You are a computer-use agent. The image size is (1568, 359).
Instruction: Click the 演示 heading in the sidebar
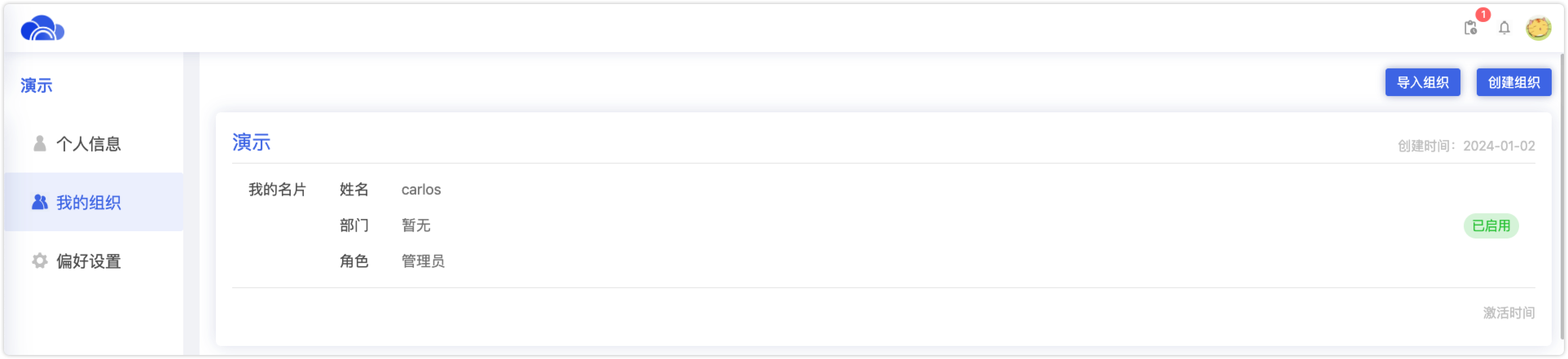37,85
